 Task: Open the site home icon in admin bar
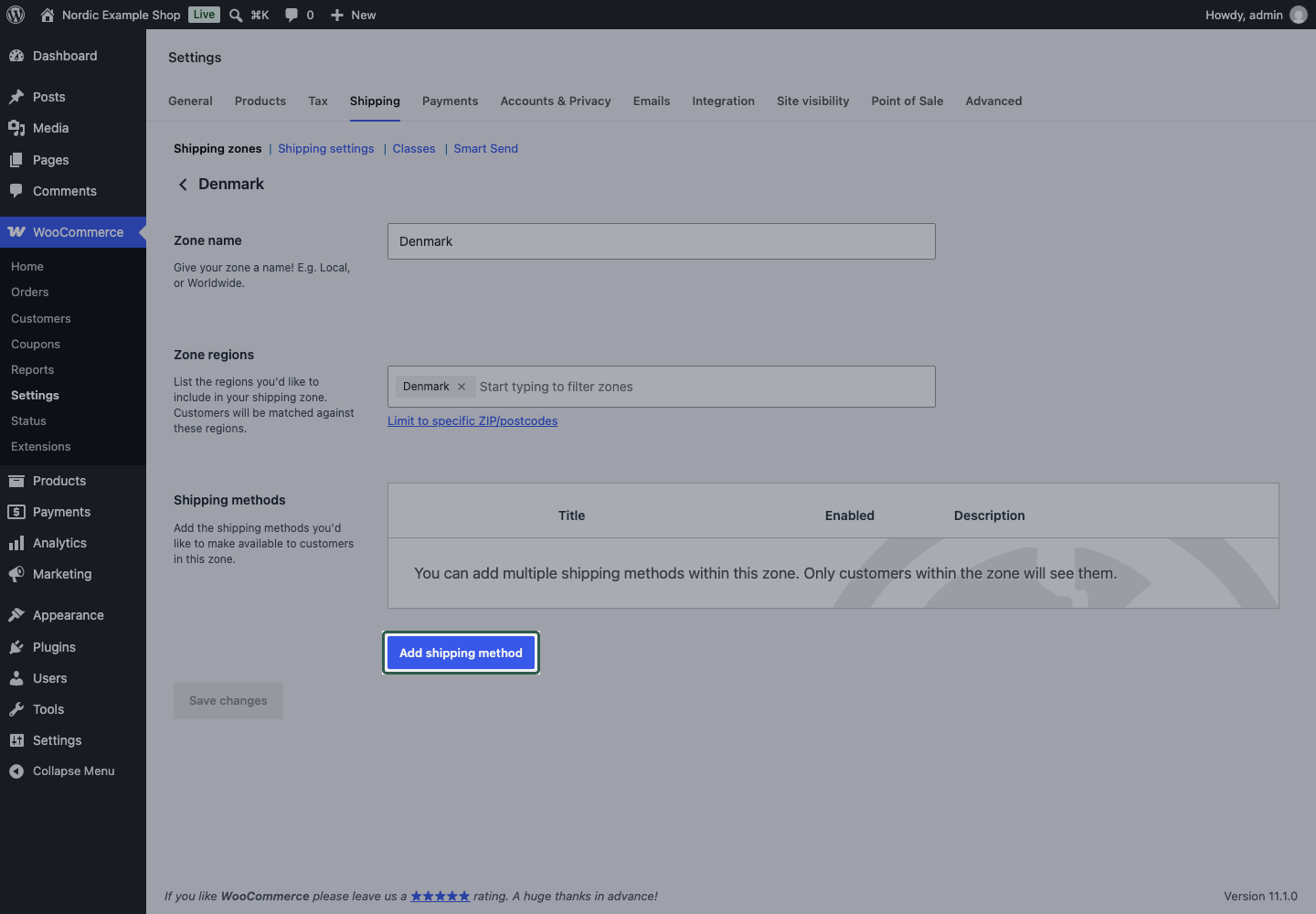point(48,15)
